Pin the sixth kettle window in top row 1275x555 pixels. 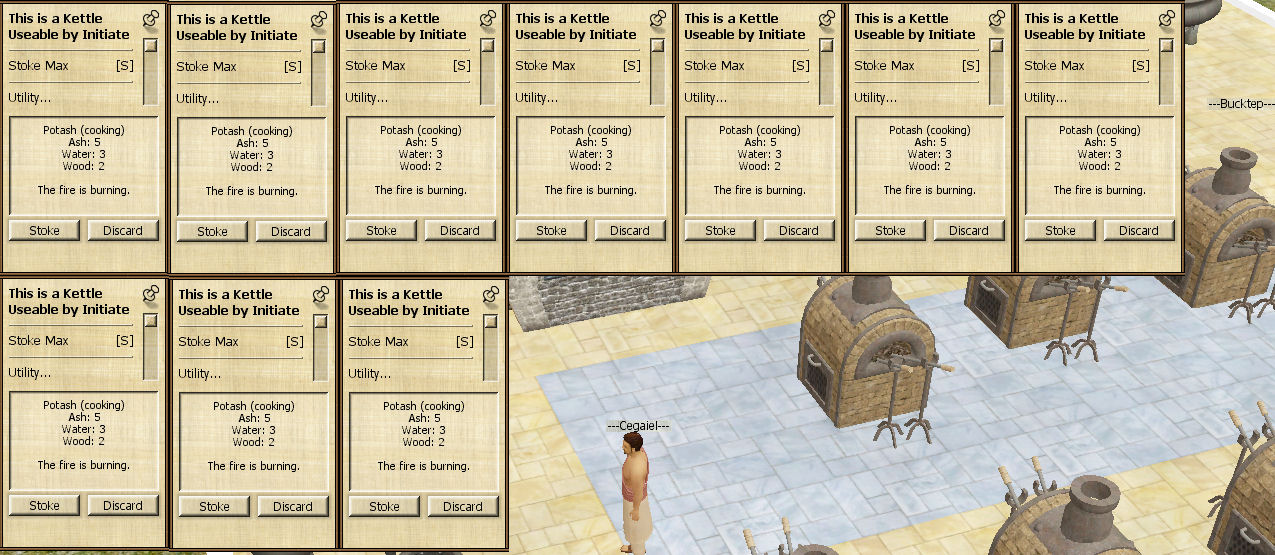pyautogui.click(x=997, y=19)
